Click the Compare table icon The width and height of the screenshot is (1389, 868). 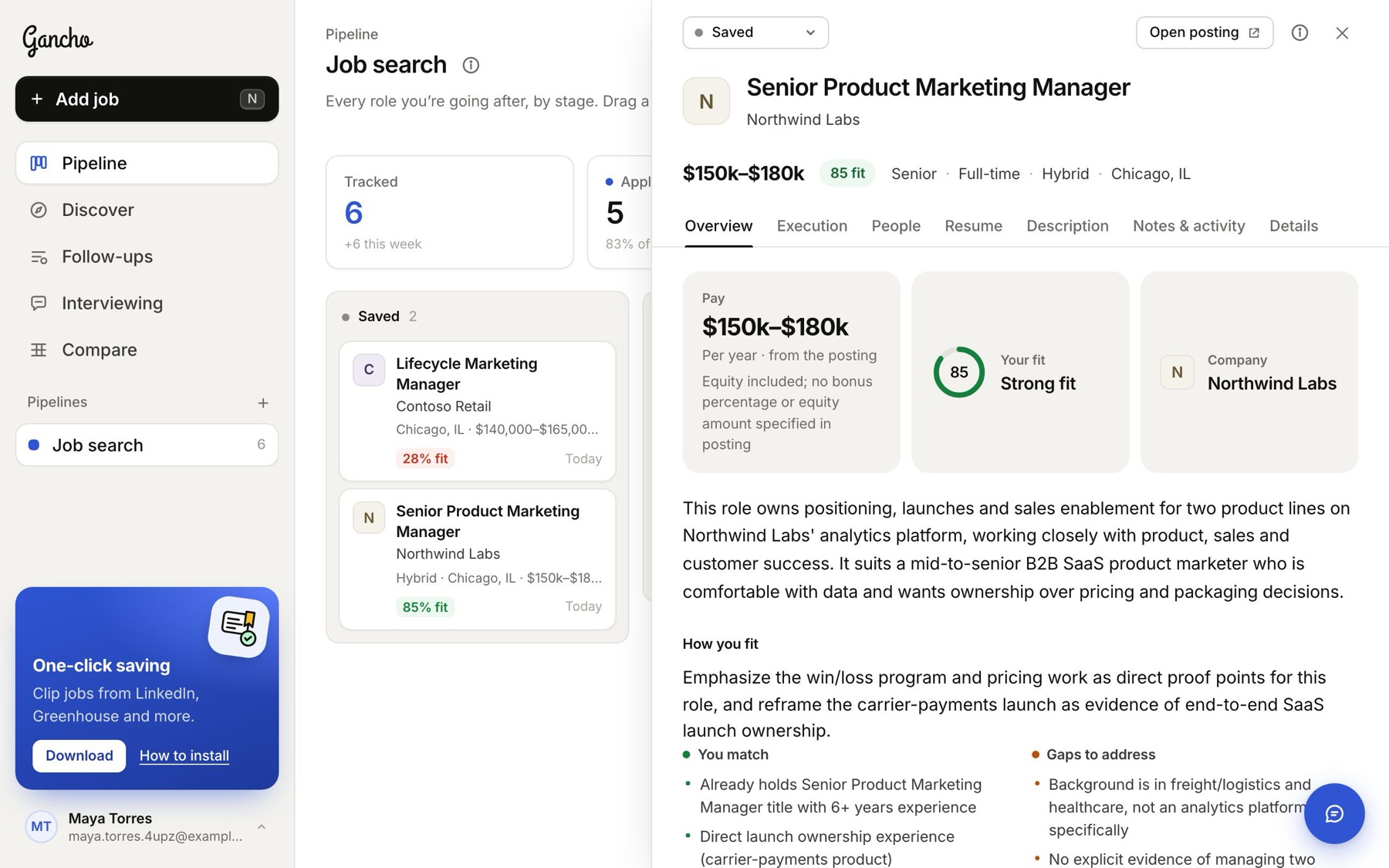coord(39,350)
